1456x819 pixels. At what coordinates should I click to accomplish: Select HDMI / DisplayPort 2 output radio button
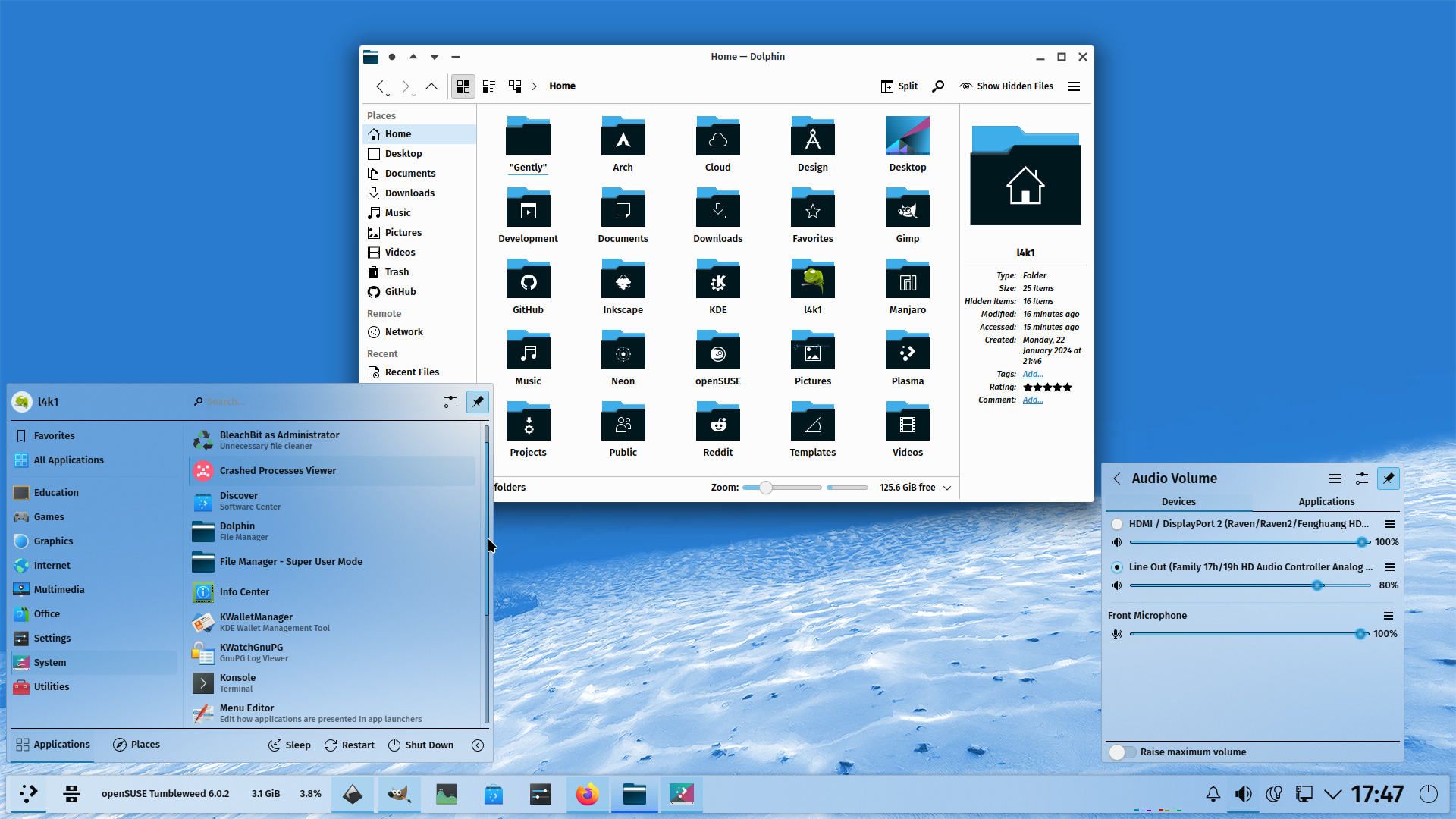[1117, 524]
